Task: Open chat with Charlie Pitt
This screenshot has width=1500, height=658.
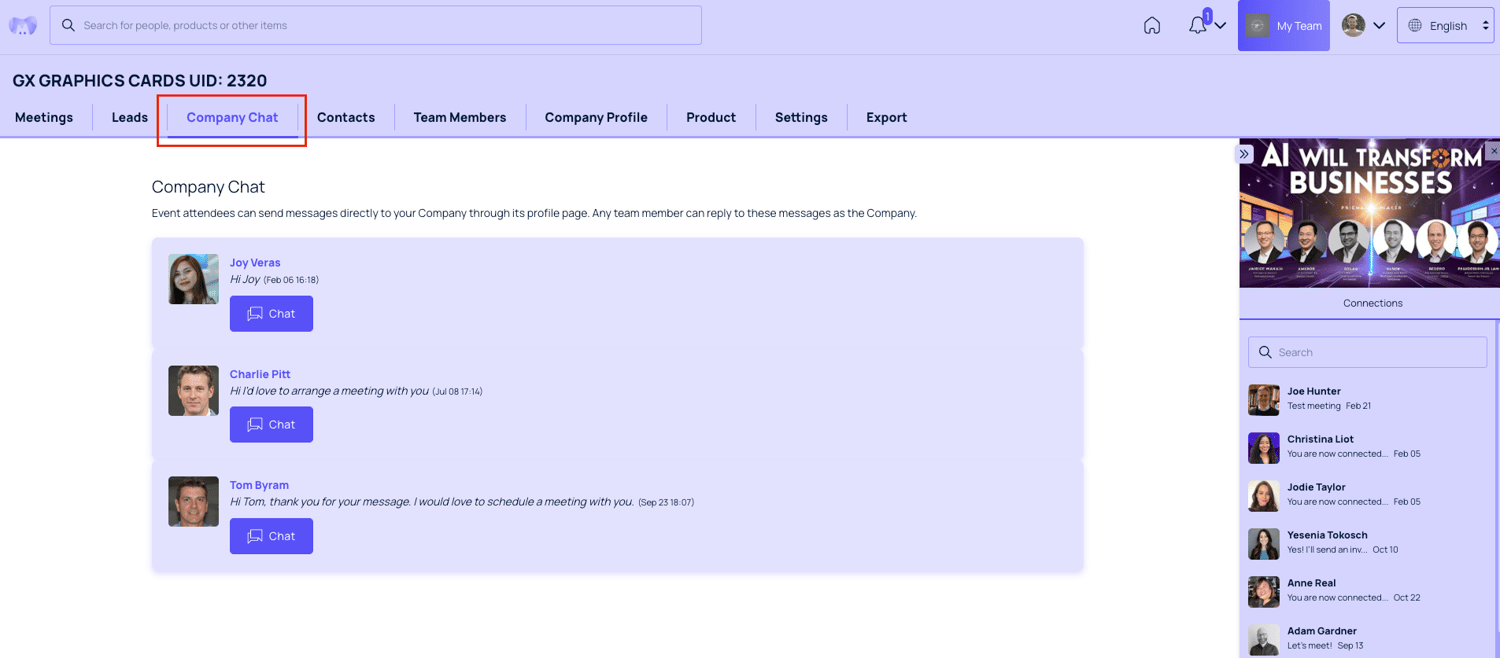Action: point(271,424)
